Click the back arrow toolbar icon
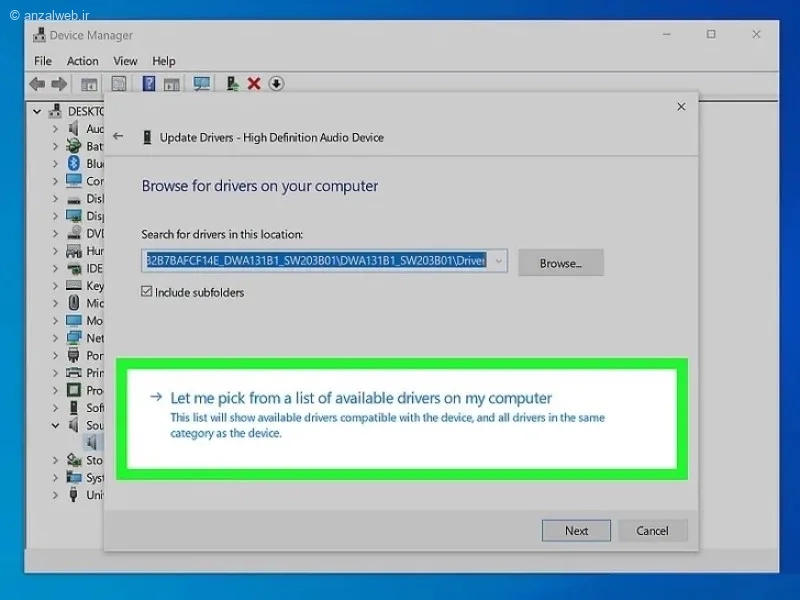The height and width of the screenshot is (600, 800). click(x=37, y=84)
